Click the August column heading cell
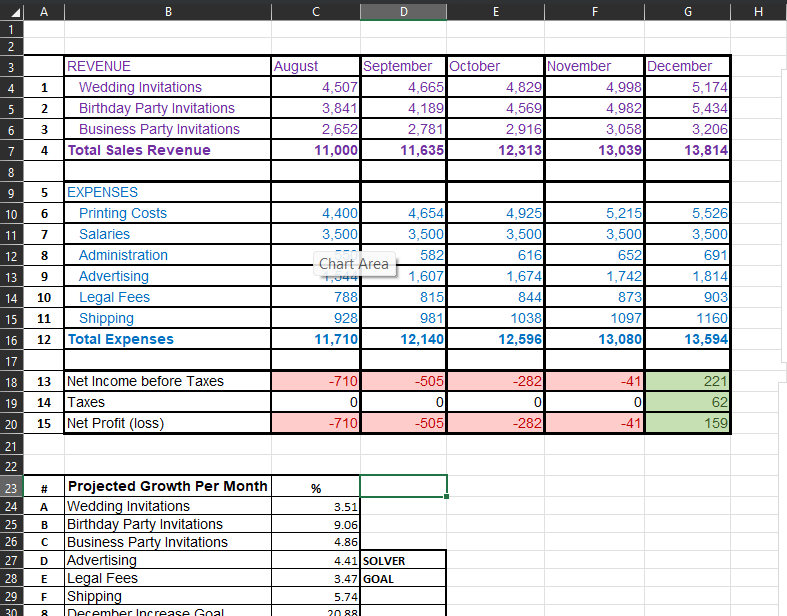The width and height of the screenshot is (787, 616). [316, 66]
